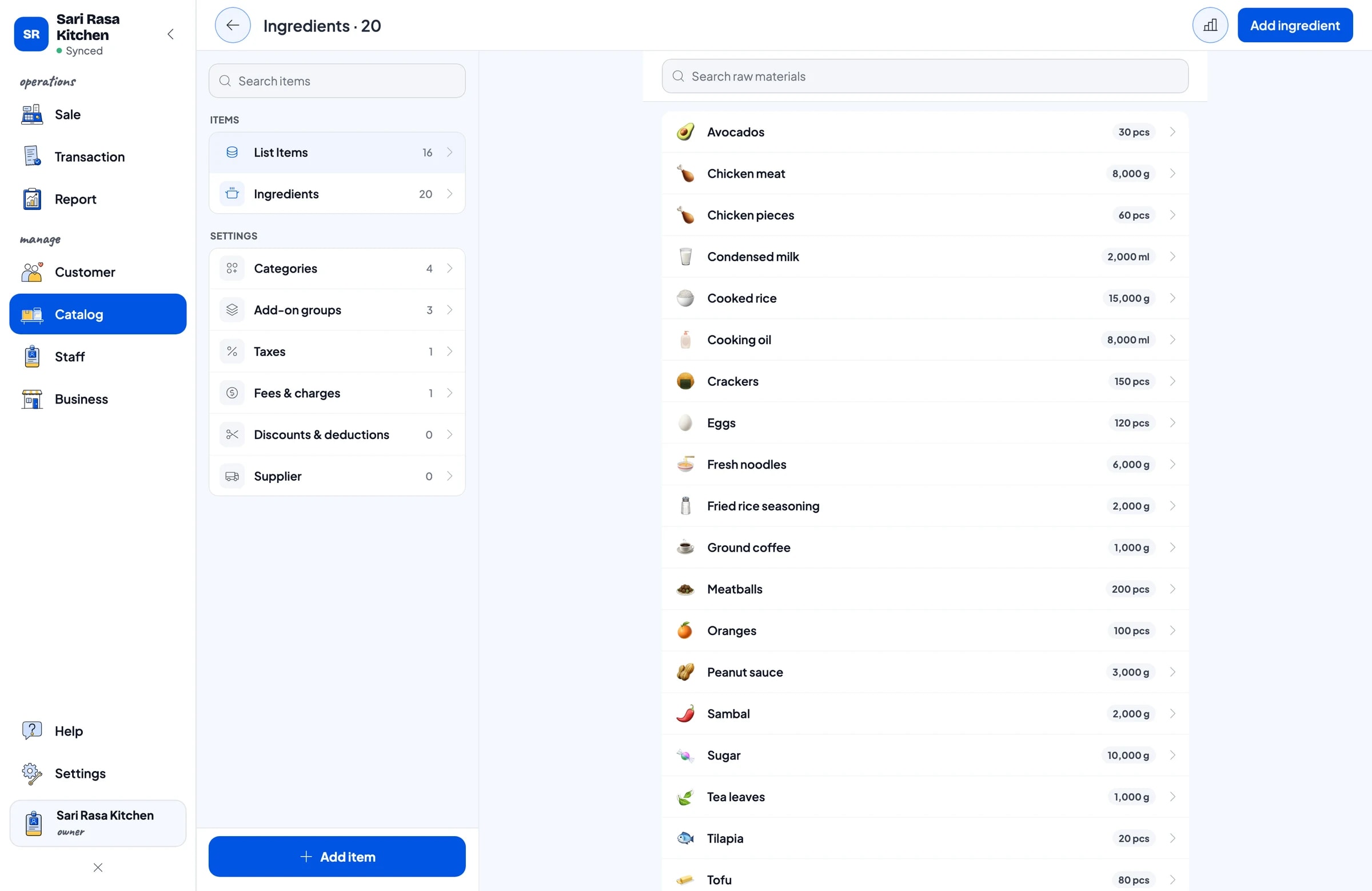The width and height of the screenshot is (1372, 891).
Task: Click the Add item button
Action: point(337,856)
